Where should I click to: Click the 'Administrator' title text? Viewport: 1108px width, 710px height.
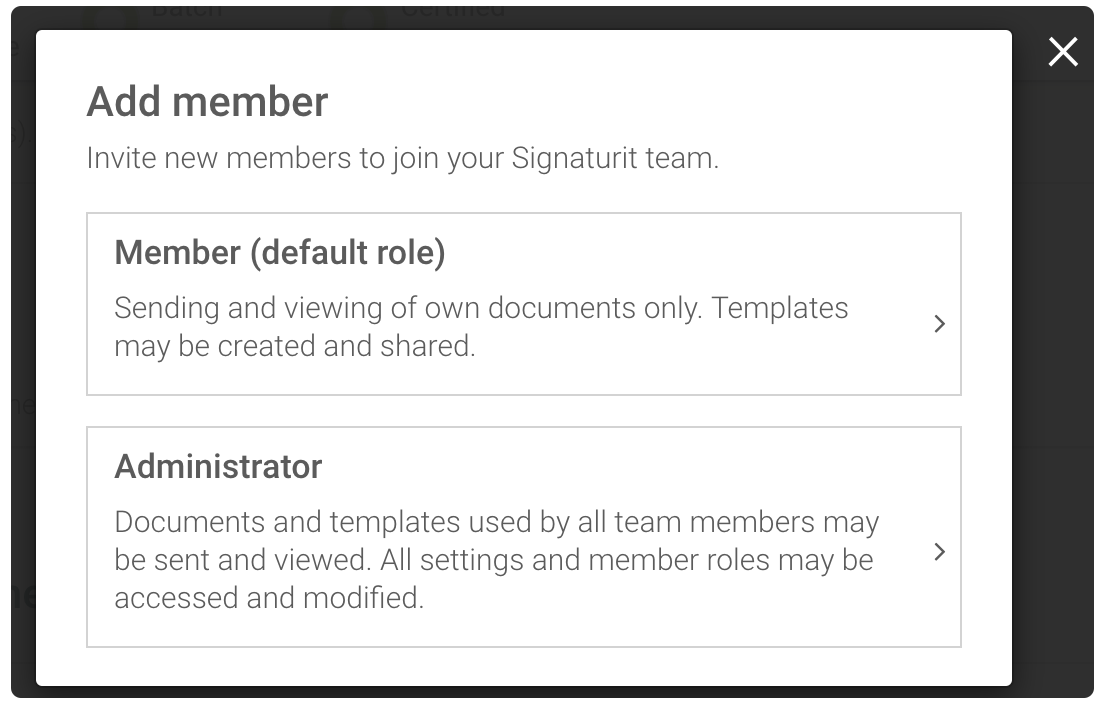(x=218, y=466)
